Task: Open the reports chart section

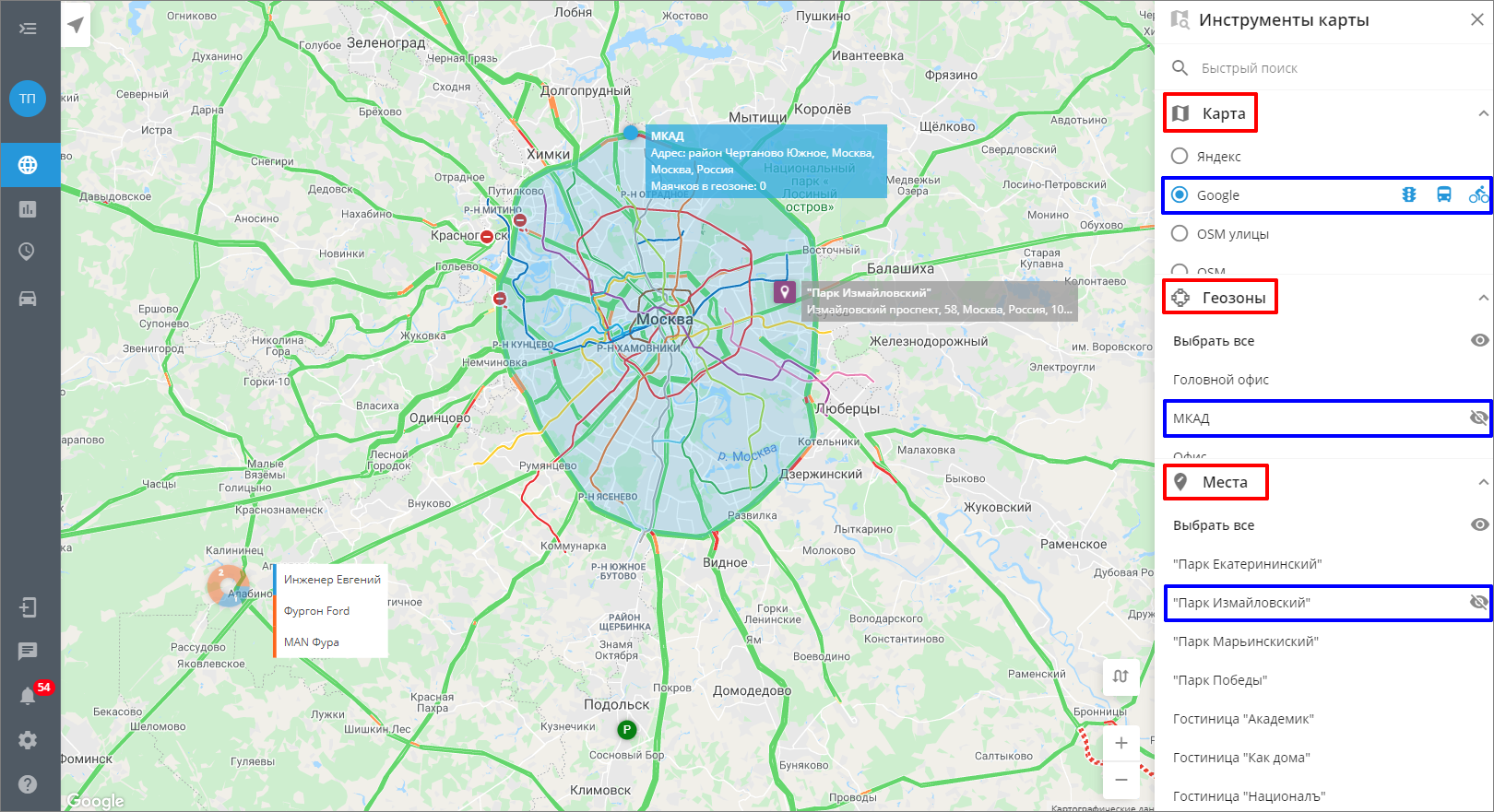Action: click(28, 209)
